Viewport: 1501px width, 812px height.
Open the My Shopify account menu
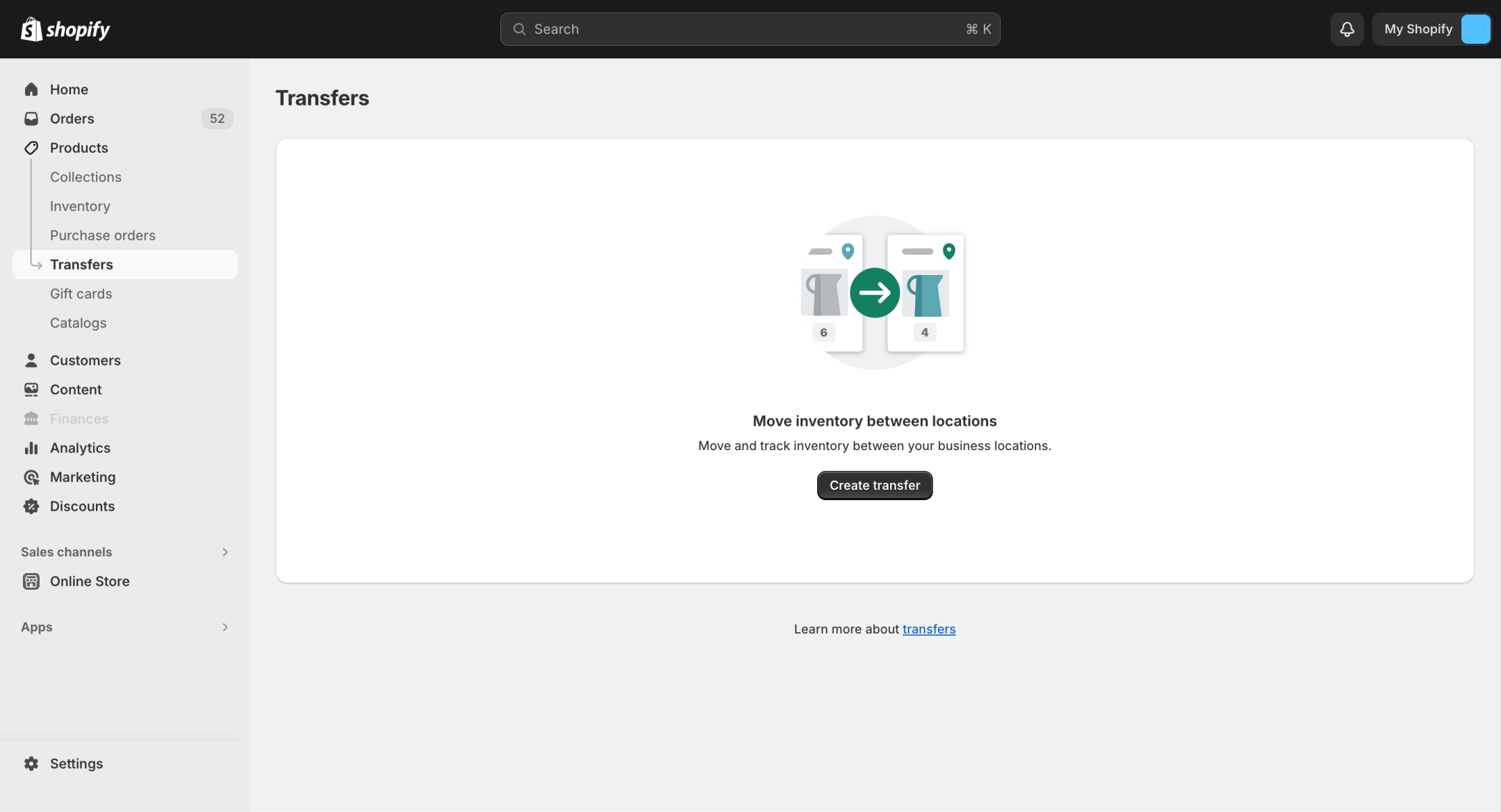click(1418, 29)
